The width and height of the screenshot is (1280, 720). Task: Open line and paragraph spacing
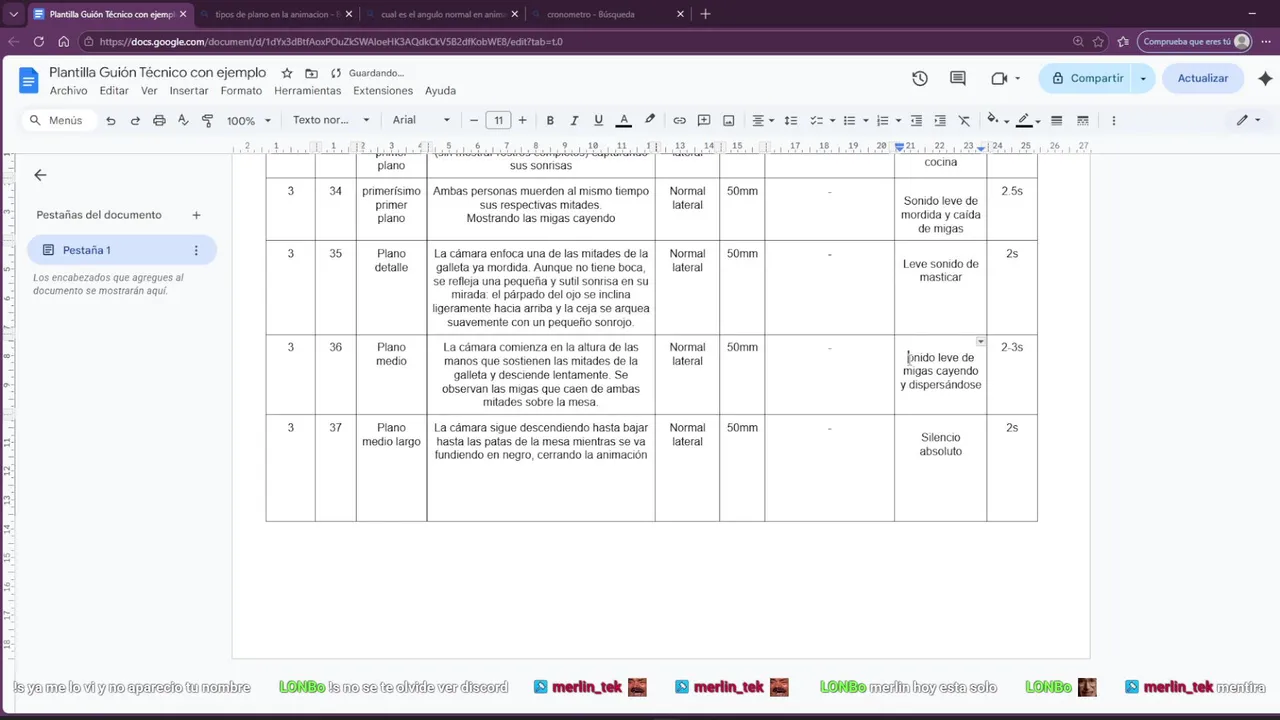coord(790,120)
